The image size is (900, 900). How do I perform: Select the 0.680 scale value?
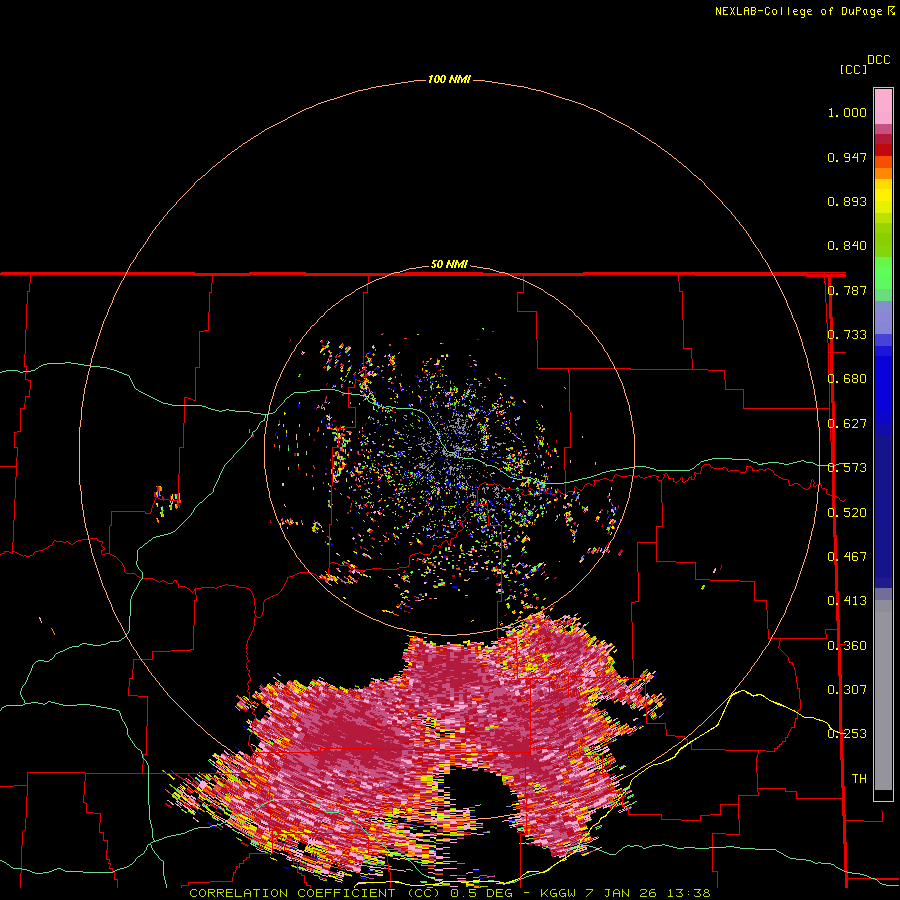tap(847, 379)
